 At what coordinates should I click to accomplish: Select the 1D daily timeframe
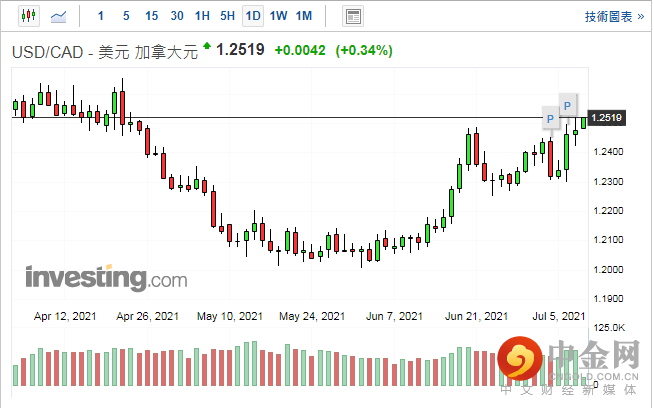pos(253,16)
